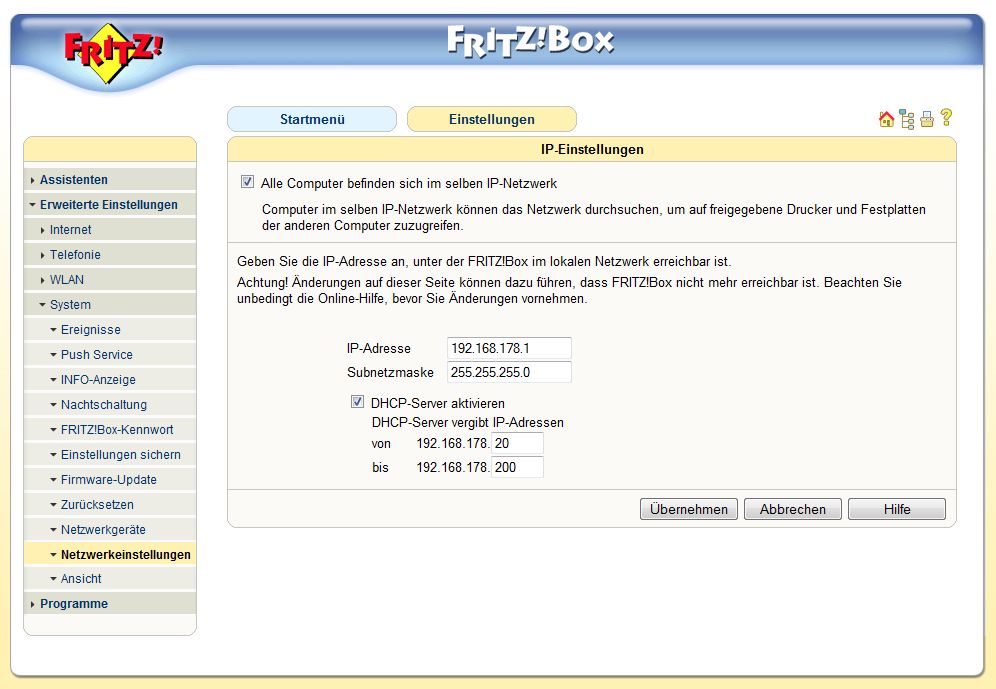The width and height of the screenshot is (996, 689).
Task: Open Ereignisse in the System menu
Action: coord(90,330)
